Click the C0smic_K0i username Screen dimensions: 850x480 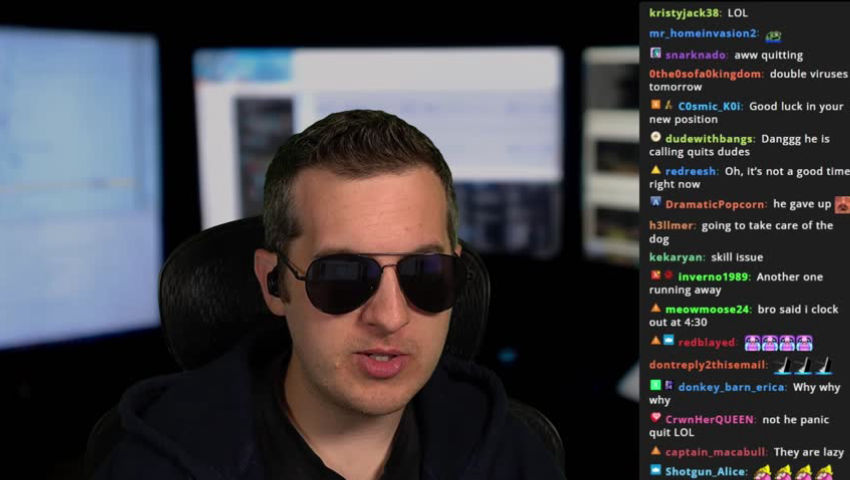coord(710,107)
